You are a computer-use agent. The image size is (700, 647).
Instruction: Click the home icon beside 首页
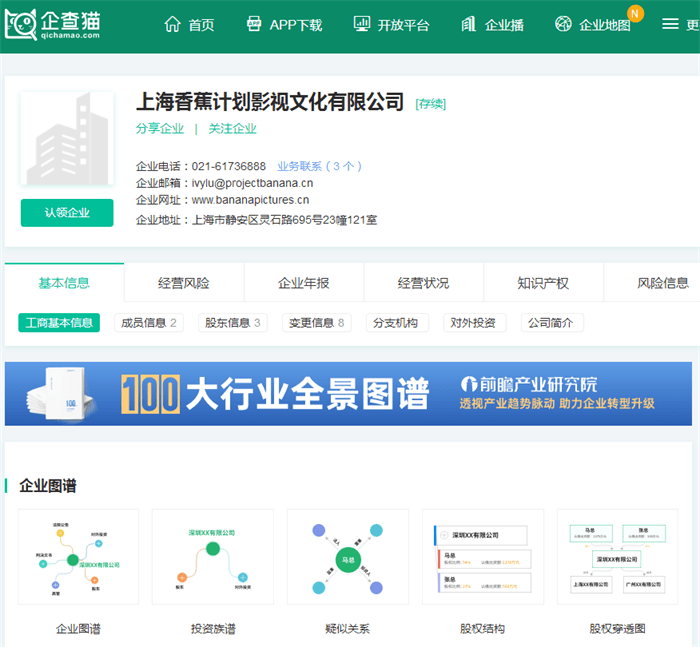tap(172, 24)
